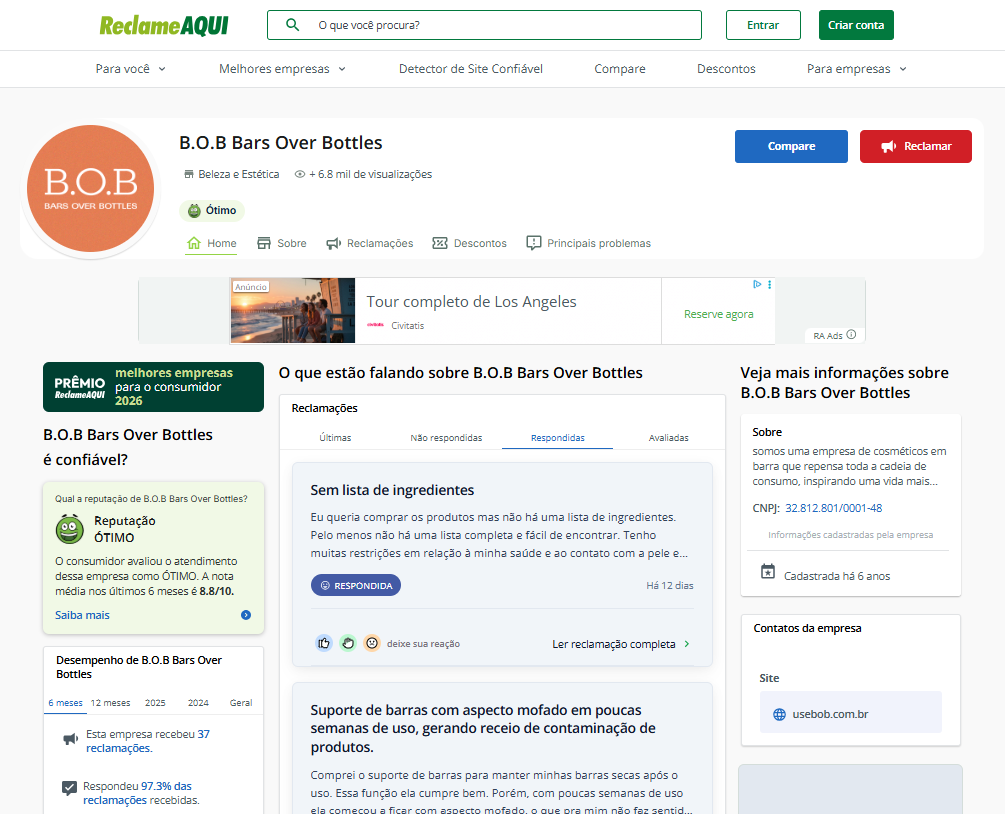This screenshot has width=1005, height=814.
Task: Click the Entrar button
Action: 763,25
